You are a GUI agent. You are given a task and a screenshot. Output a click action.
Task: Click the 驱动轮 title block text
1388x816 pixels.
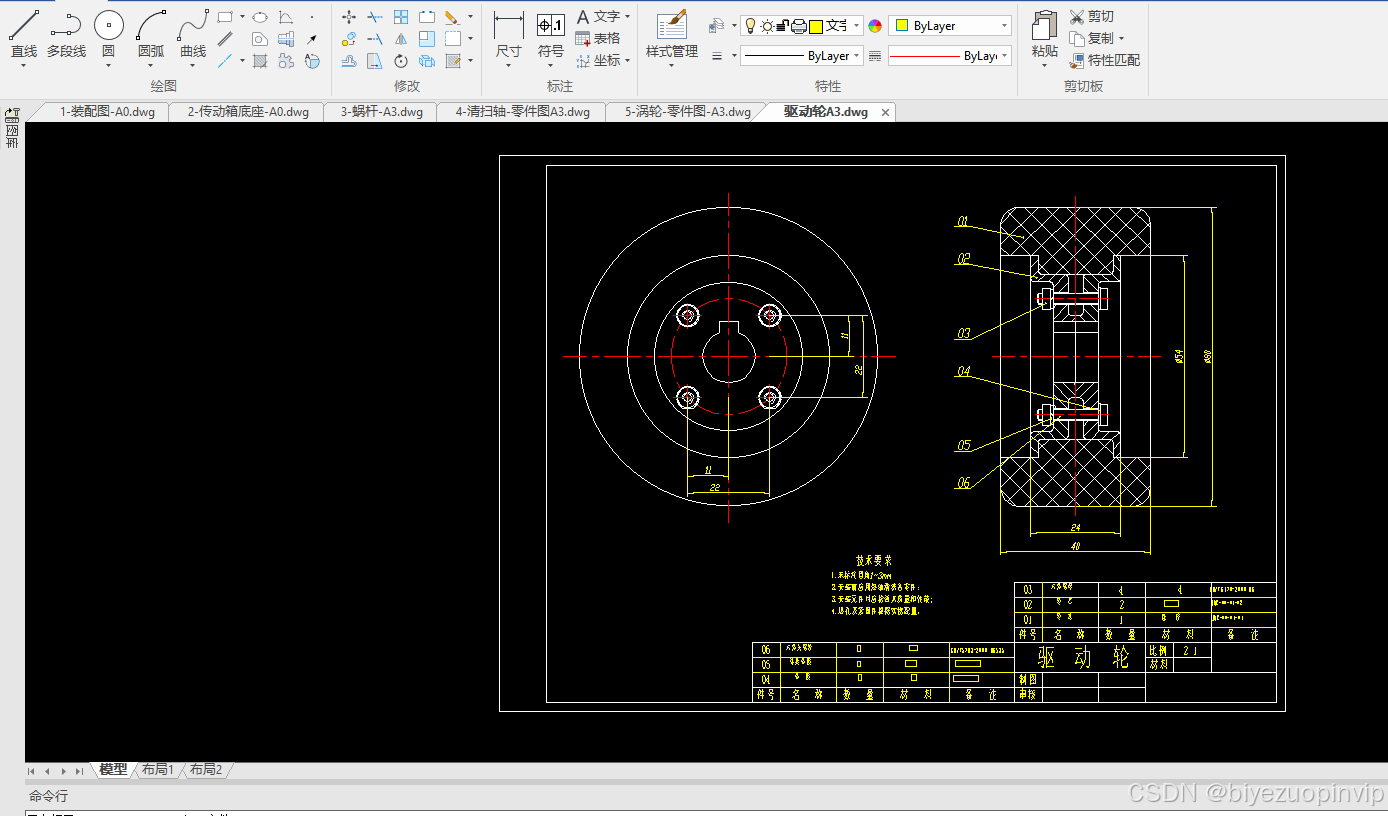[1083, 657]
